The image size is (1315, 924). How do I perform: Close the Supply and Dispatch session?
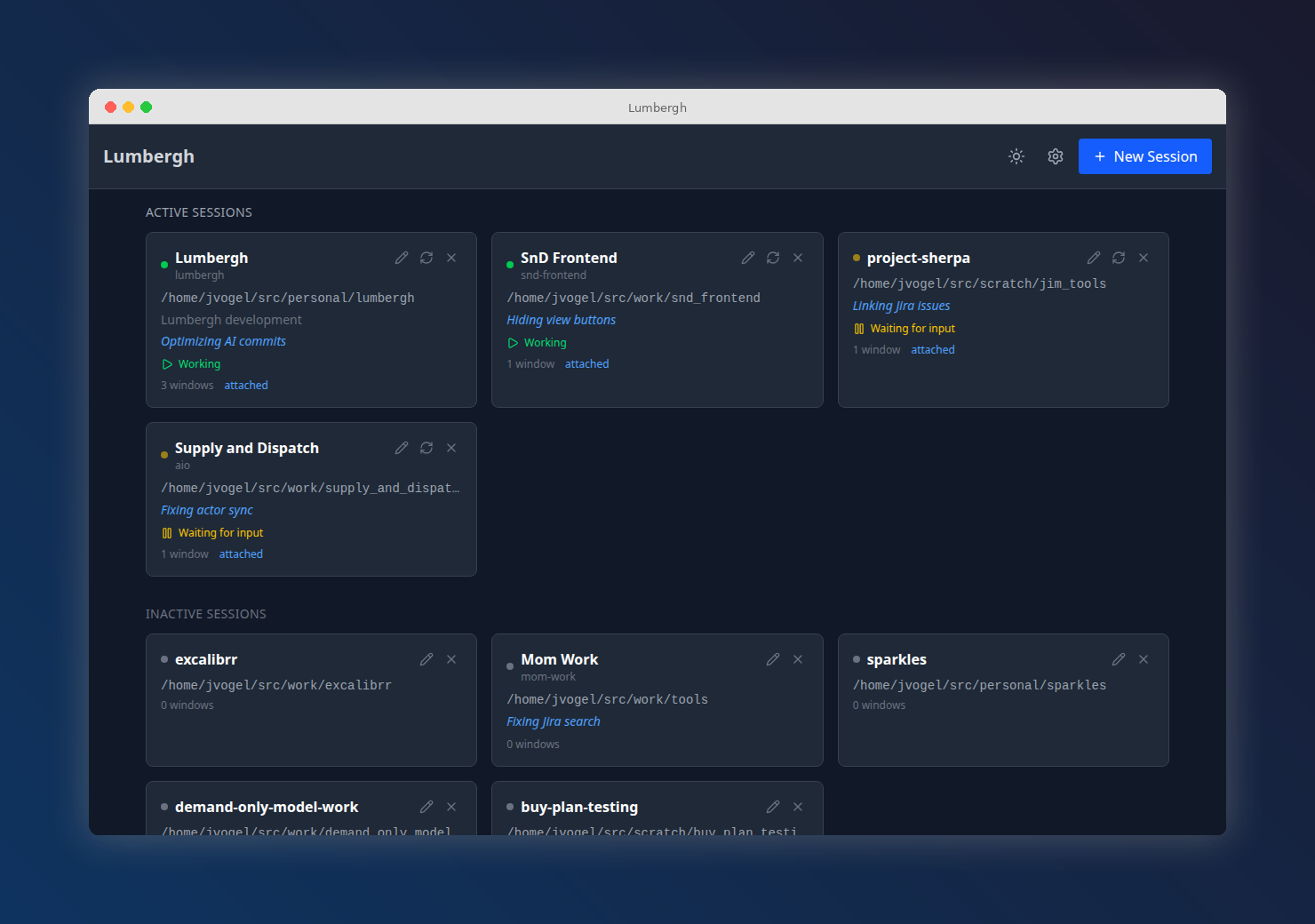[451, 447]
